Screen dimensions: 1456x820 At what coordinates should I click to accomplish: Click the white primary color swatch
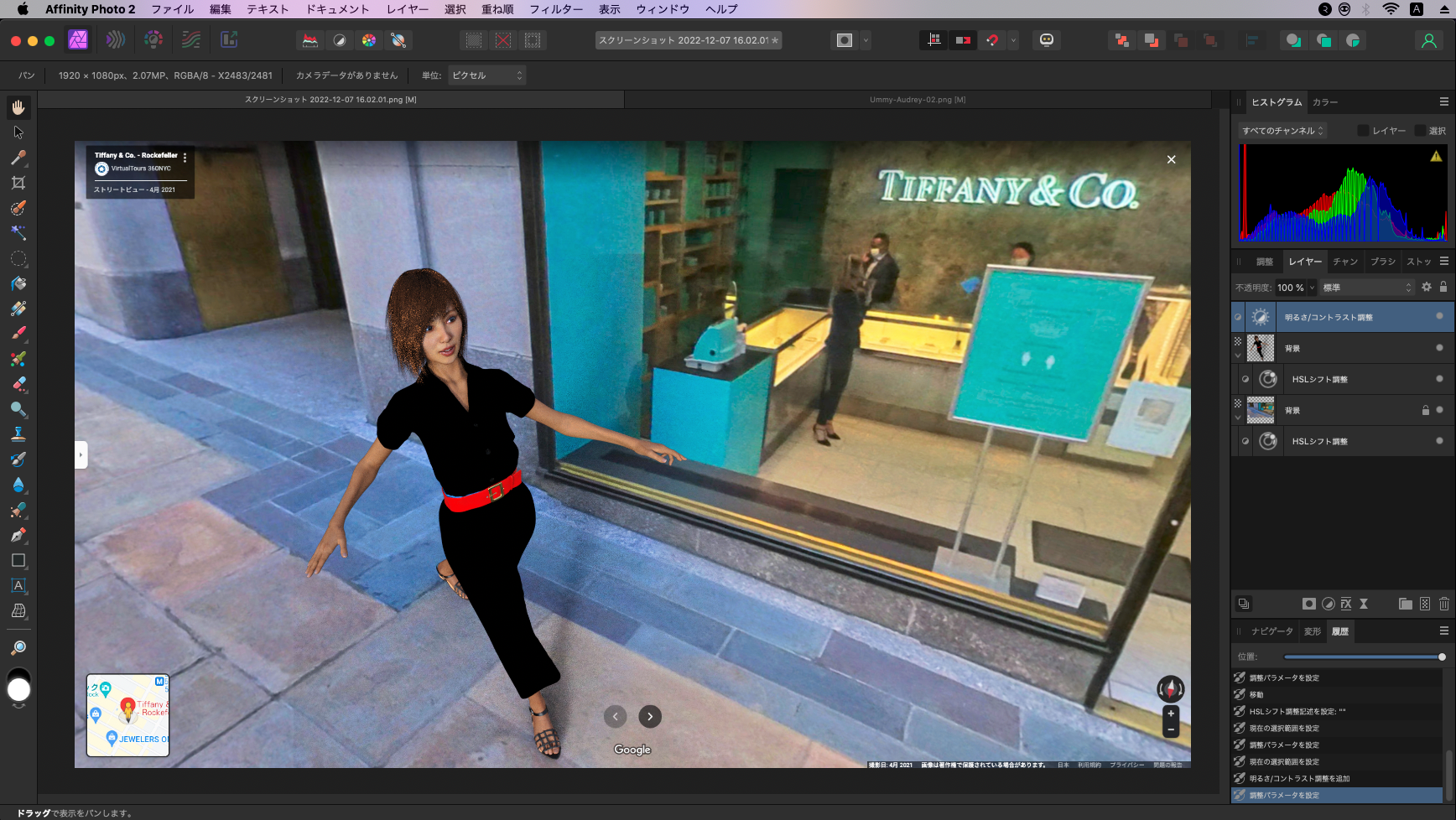18,690
